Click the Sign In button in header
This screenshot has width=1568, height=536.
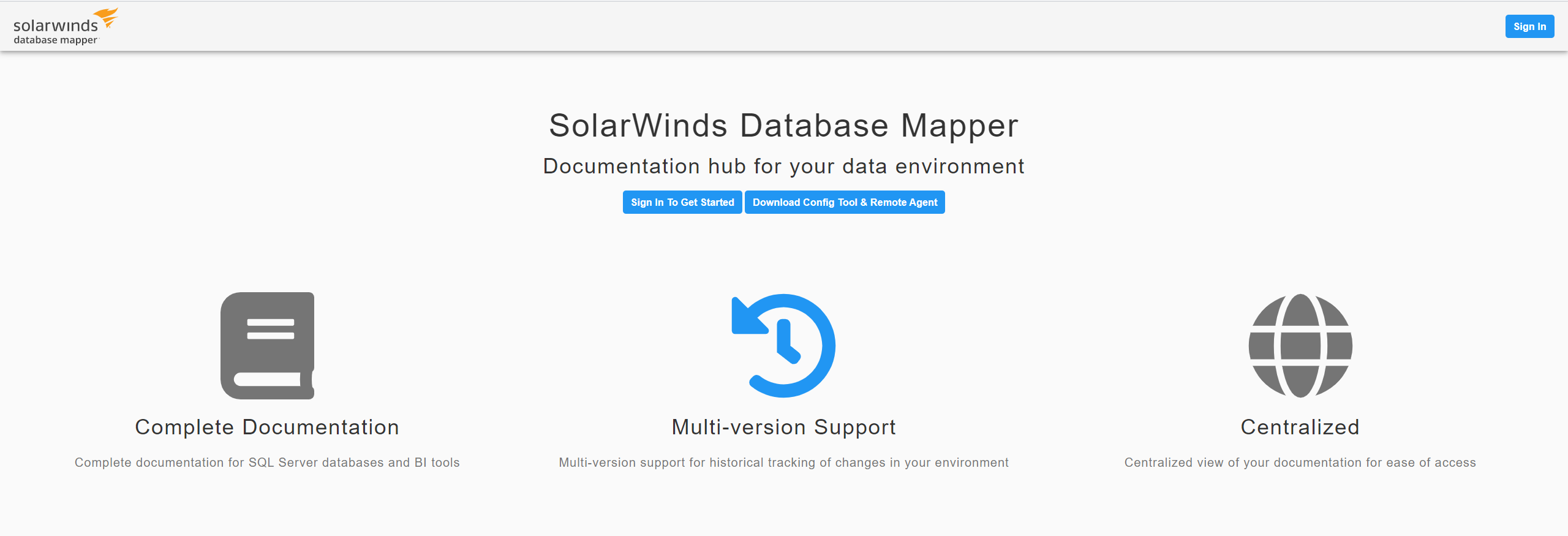click(x=1529, y=26)
